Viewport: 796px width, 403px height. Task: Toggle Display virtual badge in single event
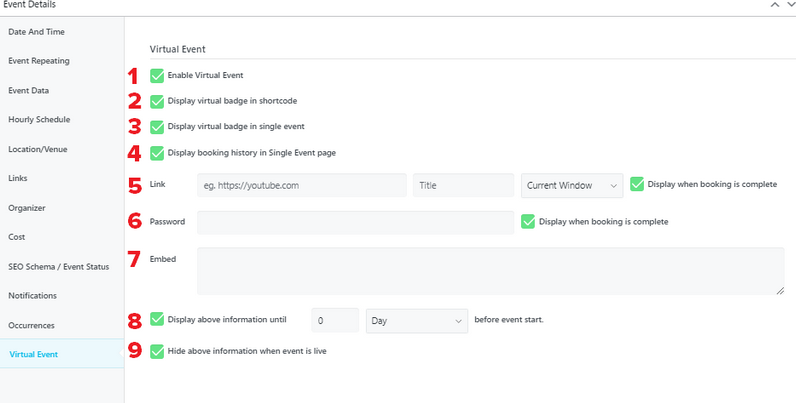157,127
